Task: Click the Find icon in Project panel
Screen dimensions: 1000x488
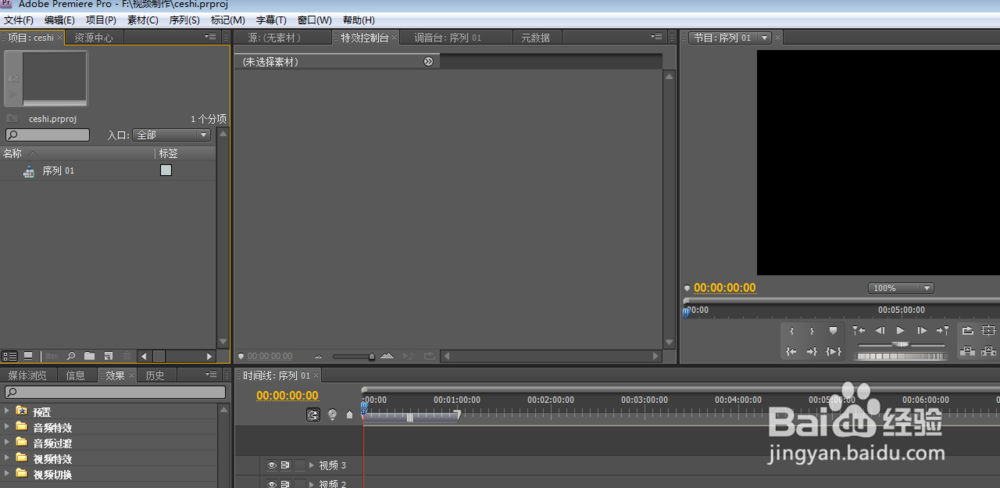Action: pos(71,356)
